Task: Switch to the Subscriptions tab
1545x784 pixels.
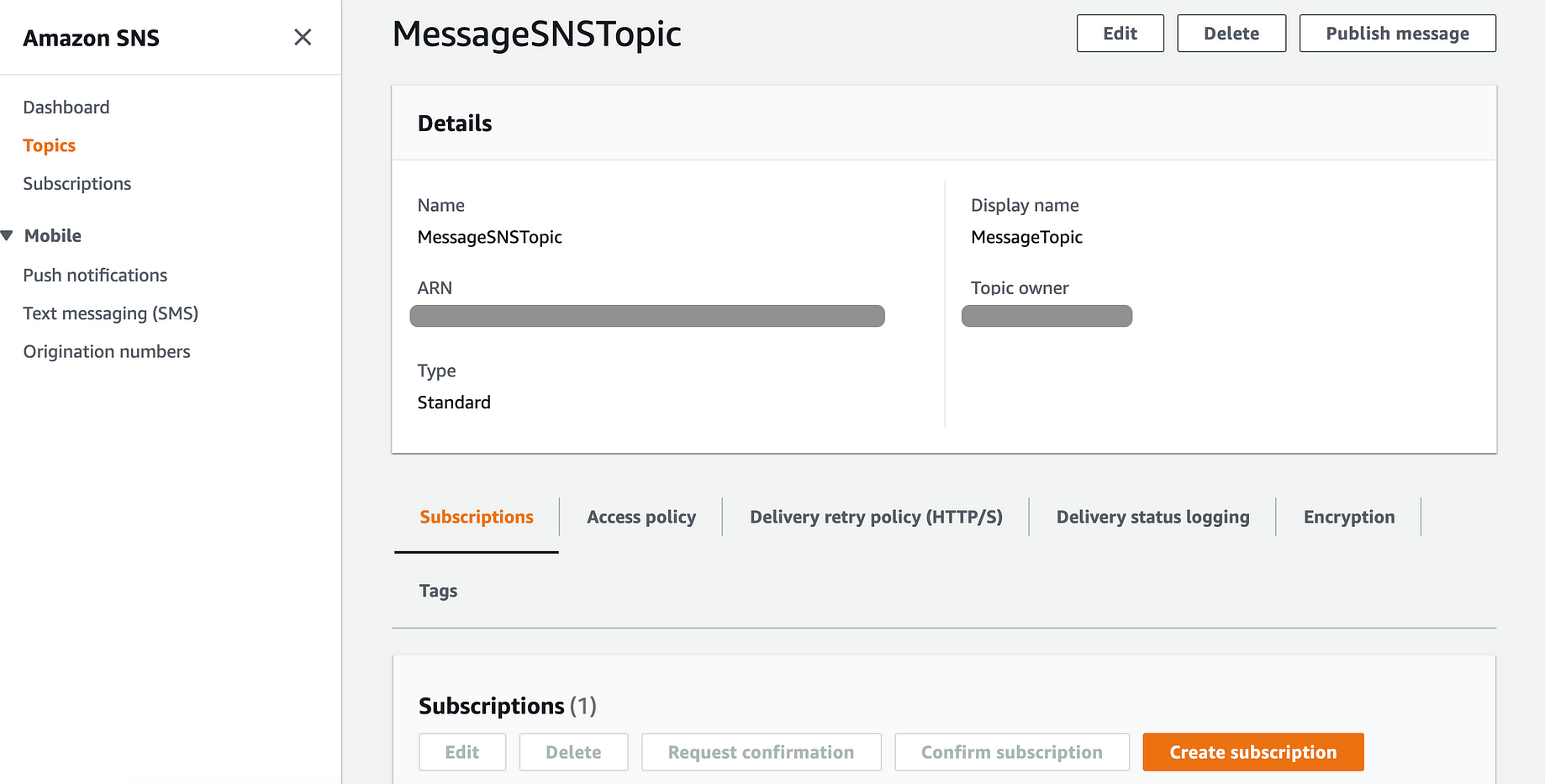Action: click(477, 517)
